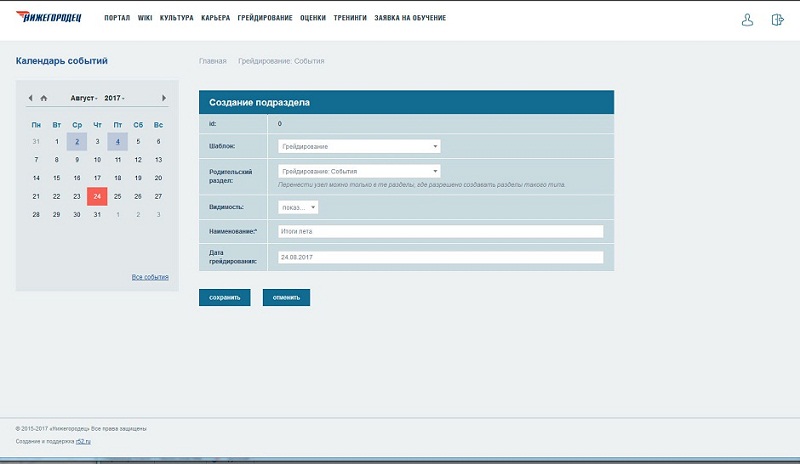This screenshot has height=464, width=800.
Task: Follow the Все события link
Action: tap(150, 277)
